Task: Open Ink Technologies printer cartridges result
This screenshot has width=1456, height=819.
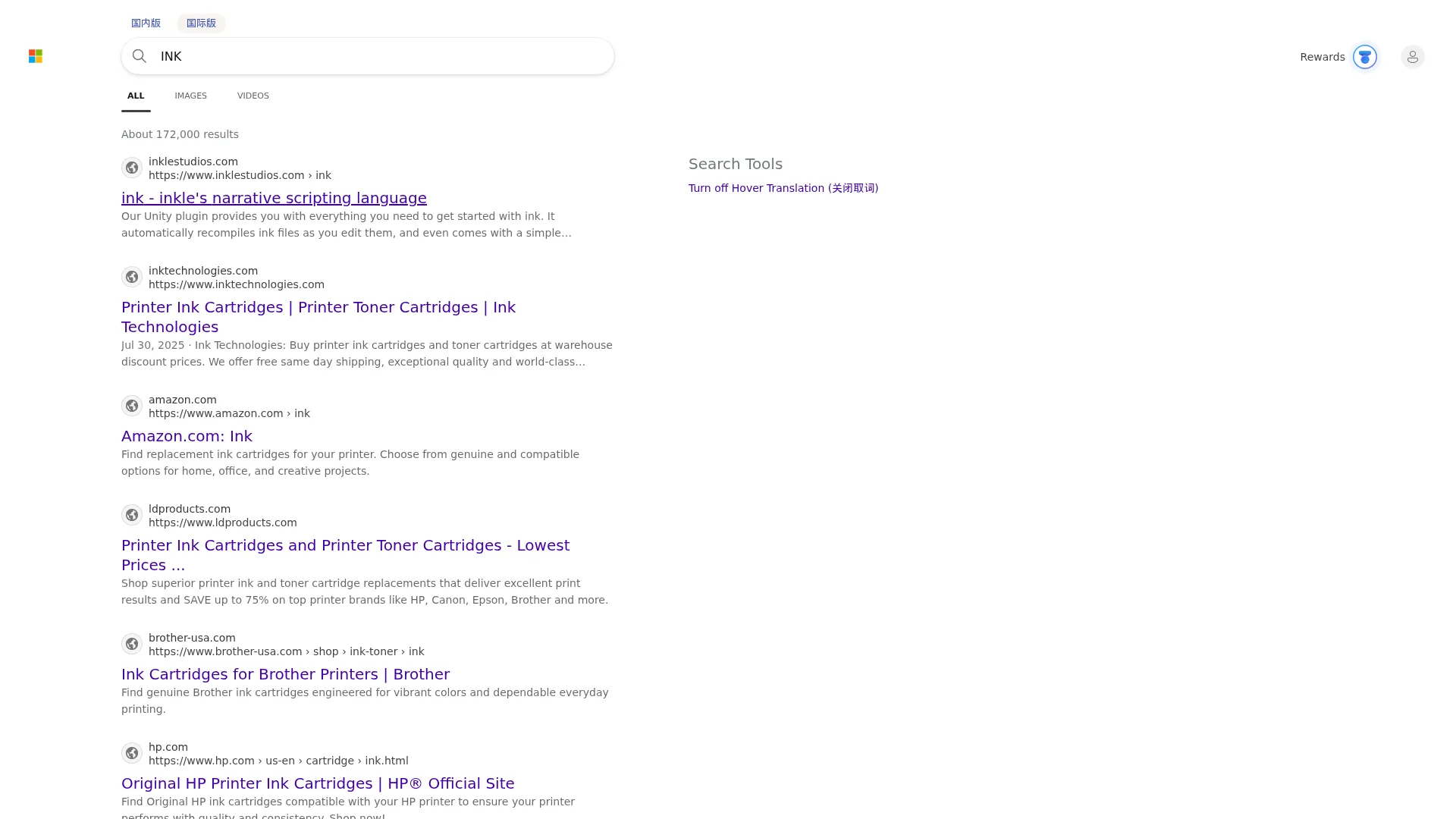Action: point(318,317)
